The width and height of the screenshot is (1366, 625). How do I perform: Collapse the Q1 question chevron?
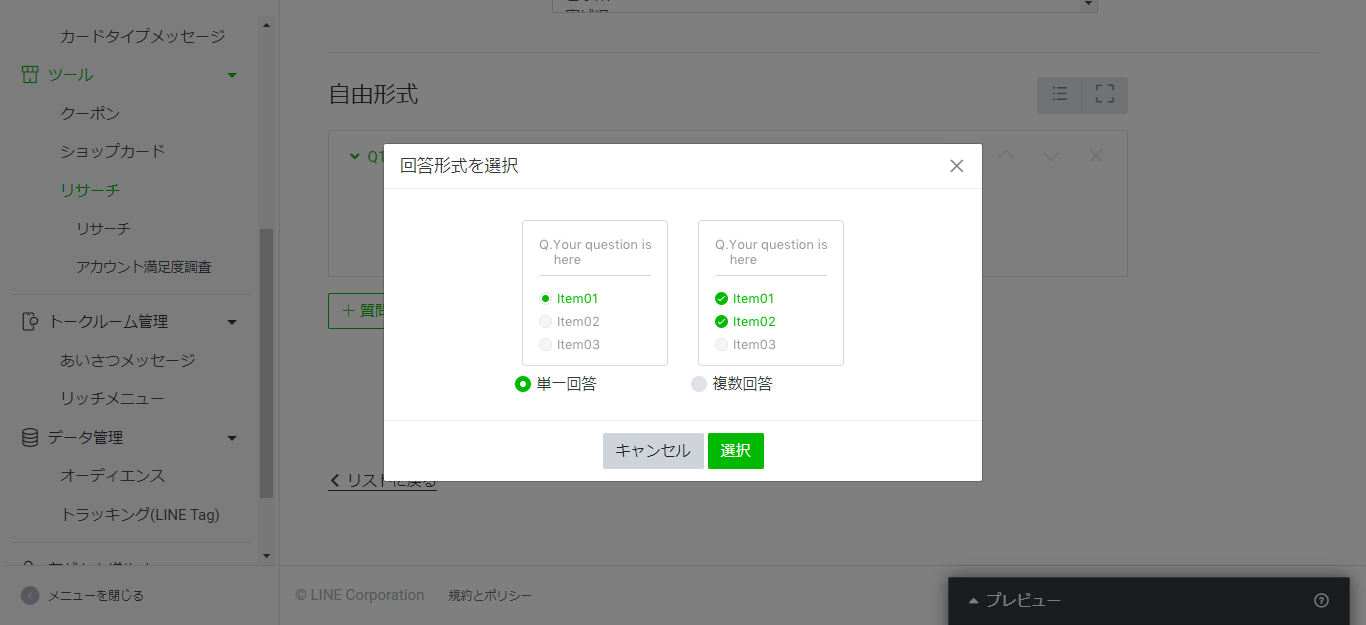click(354, 156)
